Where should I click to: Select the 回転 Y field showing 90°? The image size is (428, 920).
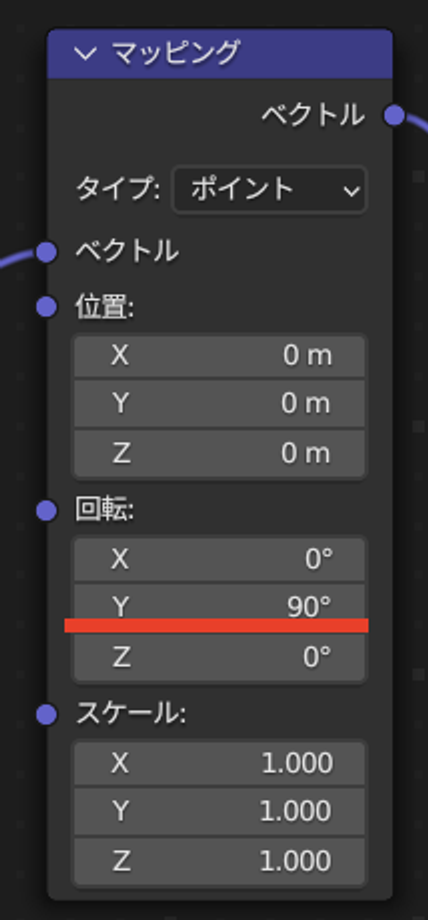[219, 607]
